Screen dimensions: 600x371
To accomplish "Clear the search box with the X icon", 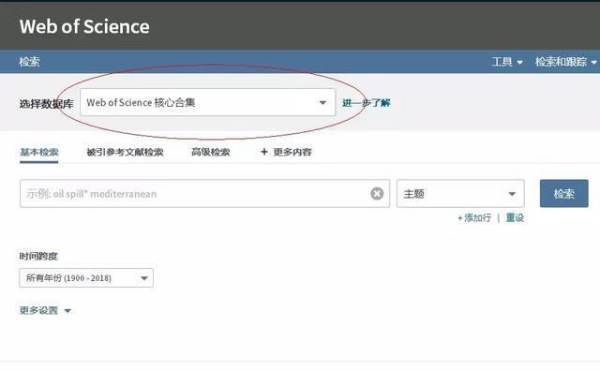I will [x=377, y=194].
